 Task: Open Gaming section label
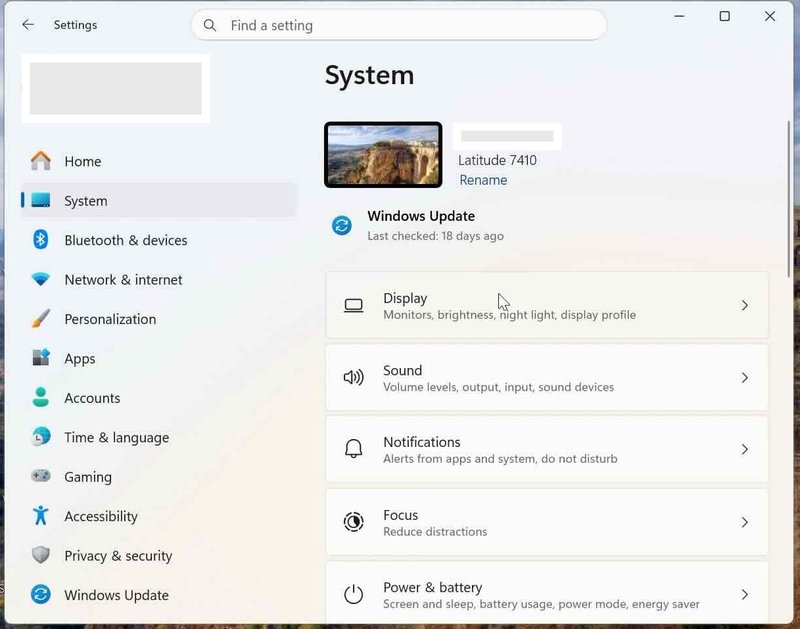[x=88, y=477]
